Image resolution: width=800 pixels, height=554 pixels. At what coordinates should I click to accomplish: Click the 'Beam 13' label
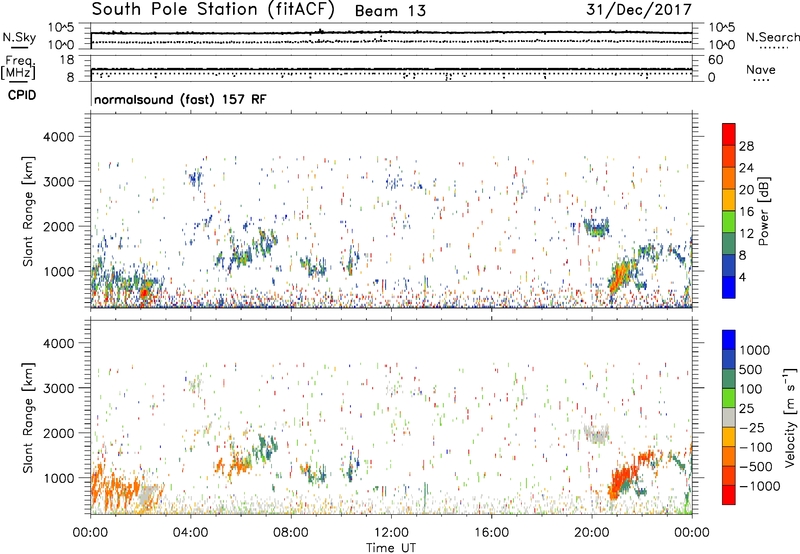[x=390, y=11]
